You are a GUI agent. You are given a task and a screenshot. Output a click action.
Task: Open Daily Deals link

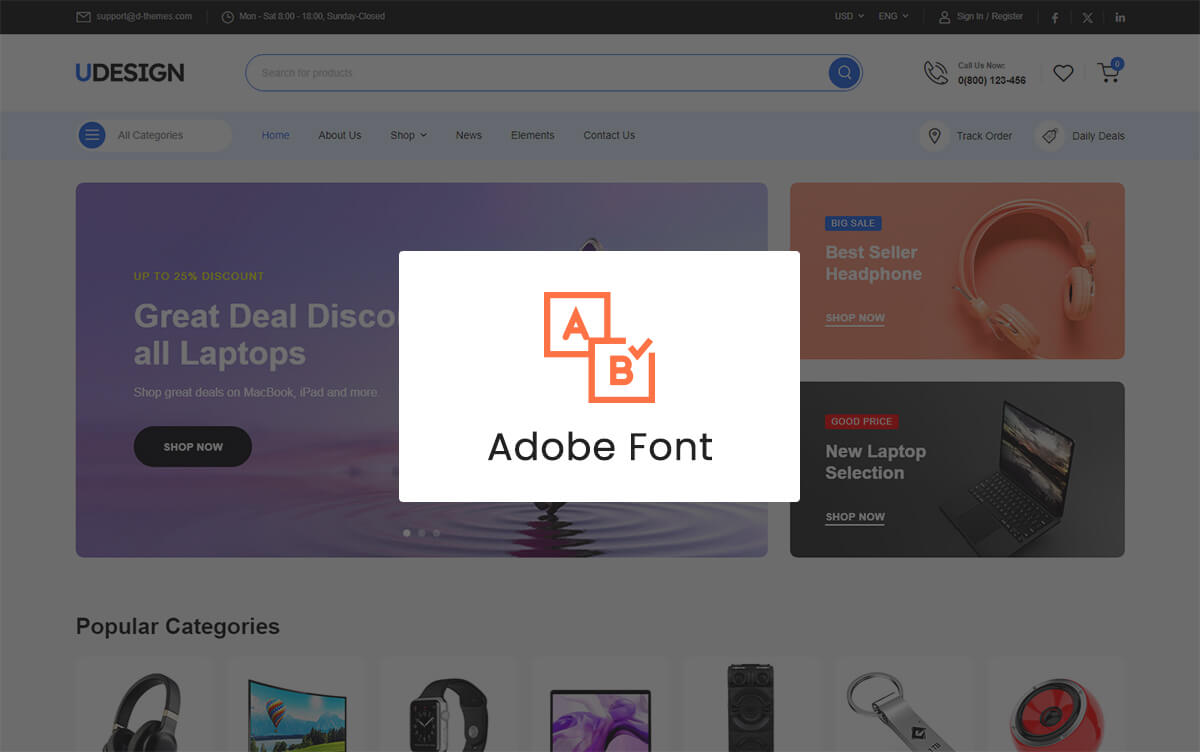1097,136
